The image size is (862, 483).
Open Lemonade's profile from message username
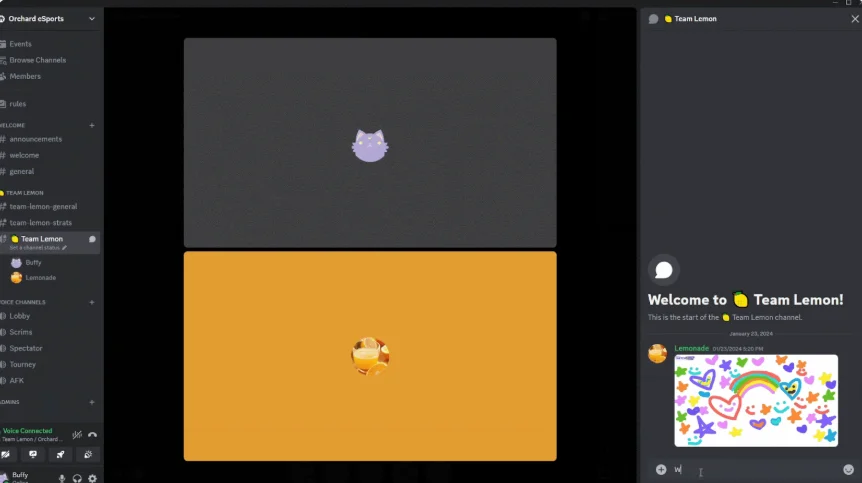pos(691,348)
